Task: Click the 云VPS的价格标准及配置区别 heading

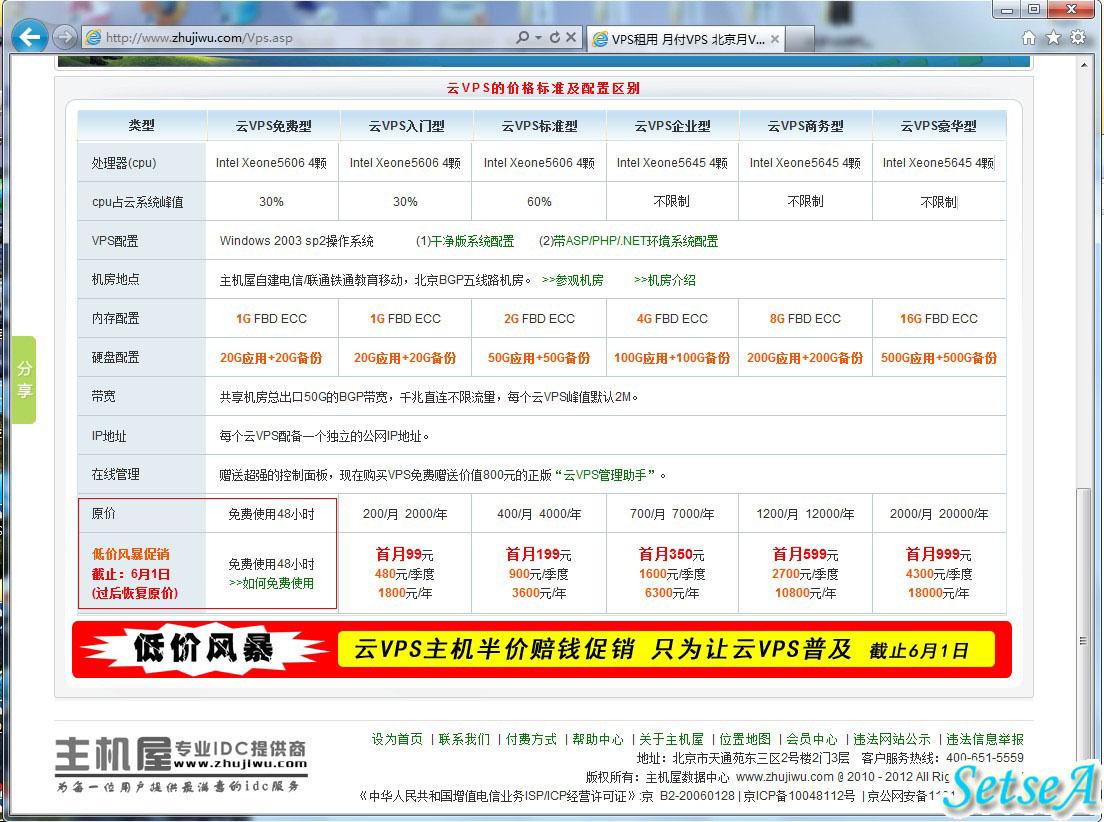Action: point(543,88)
